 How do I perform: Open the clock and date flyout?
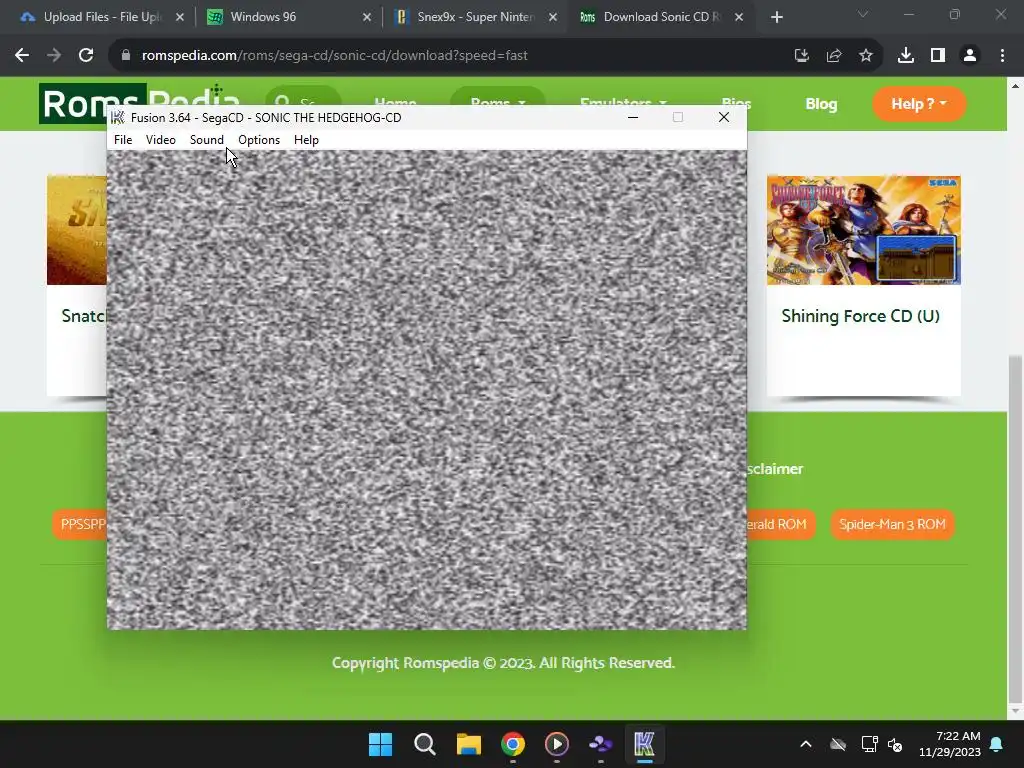point(950,744)
